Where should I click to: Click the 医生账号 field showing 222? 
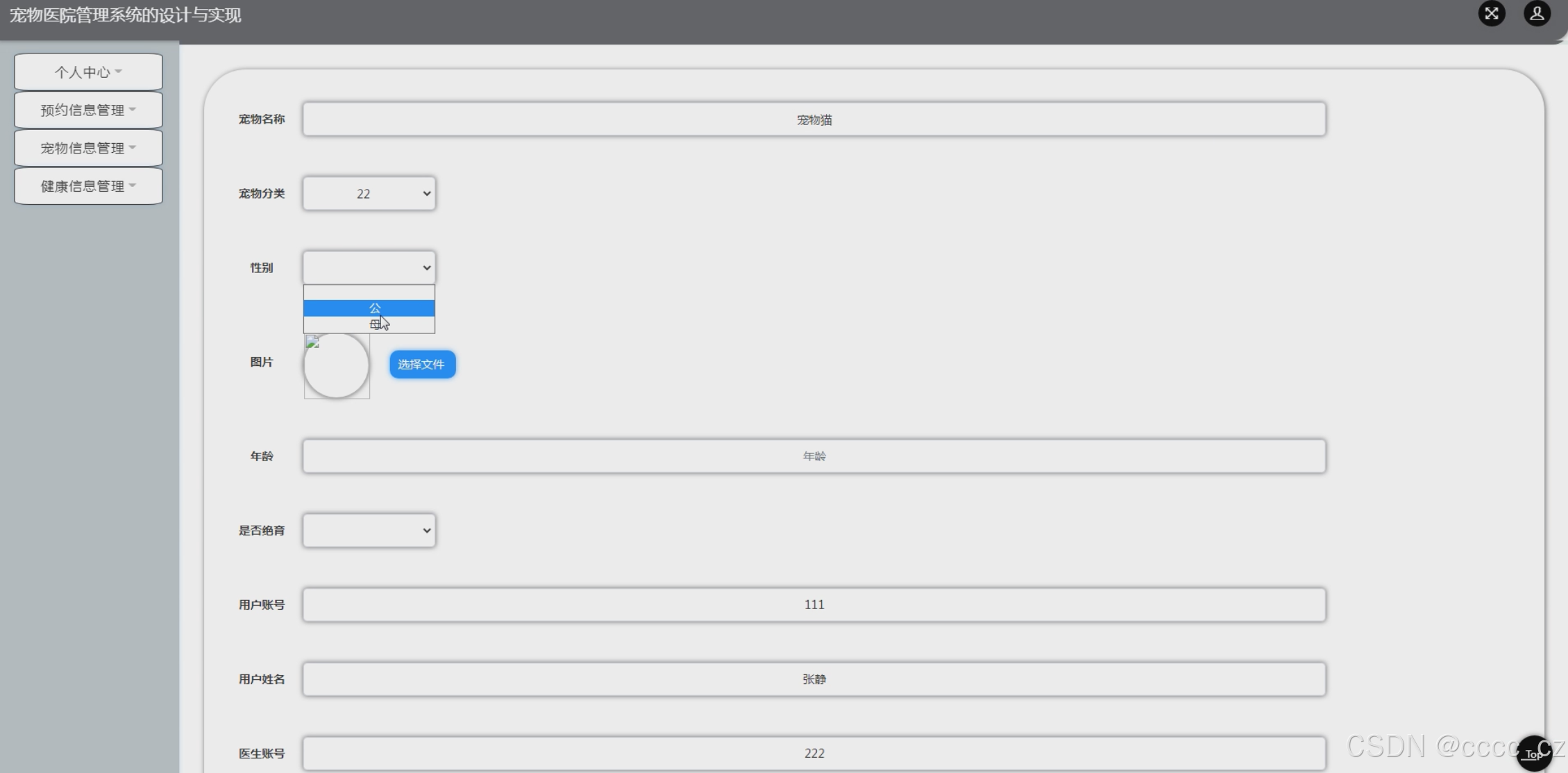(813, 754)
